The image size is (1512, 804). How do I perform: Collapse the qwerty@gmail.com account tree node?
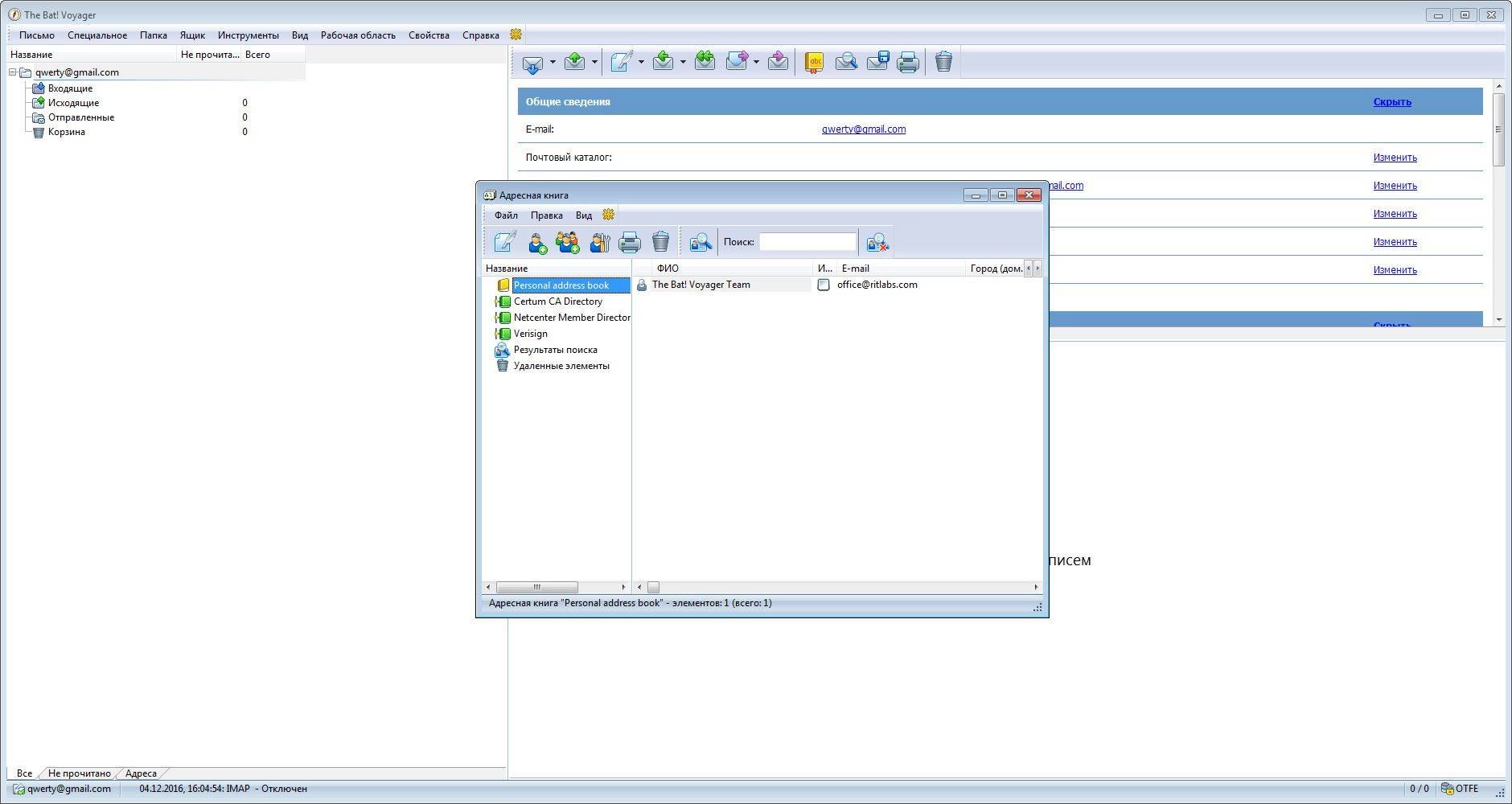13,72
